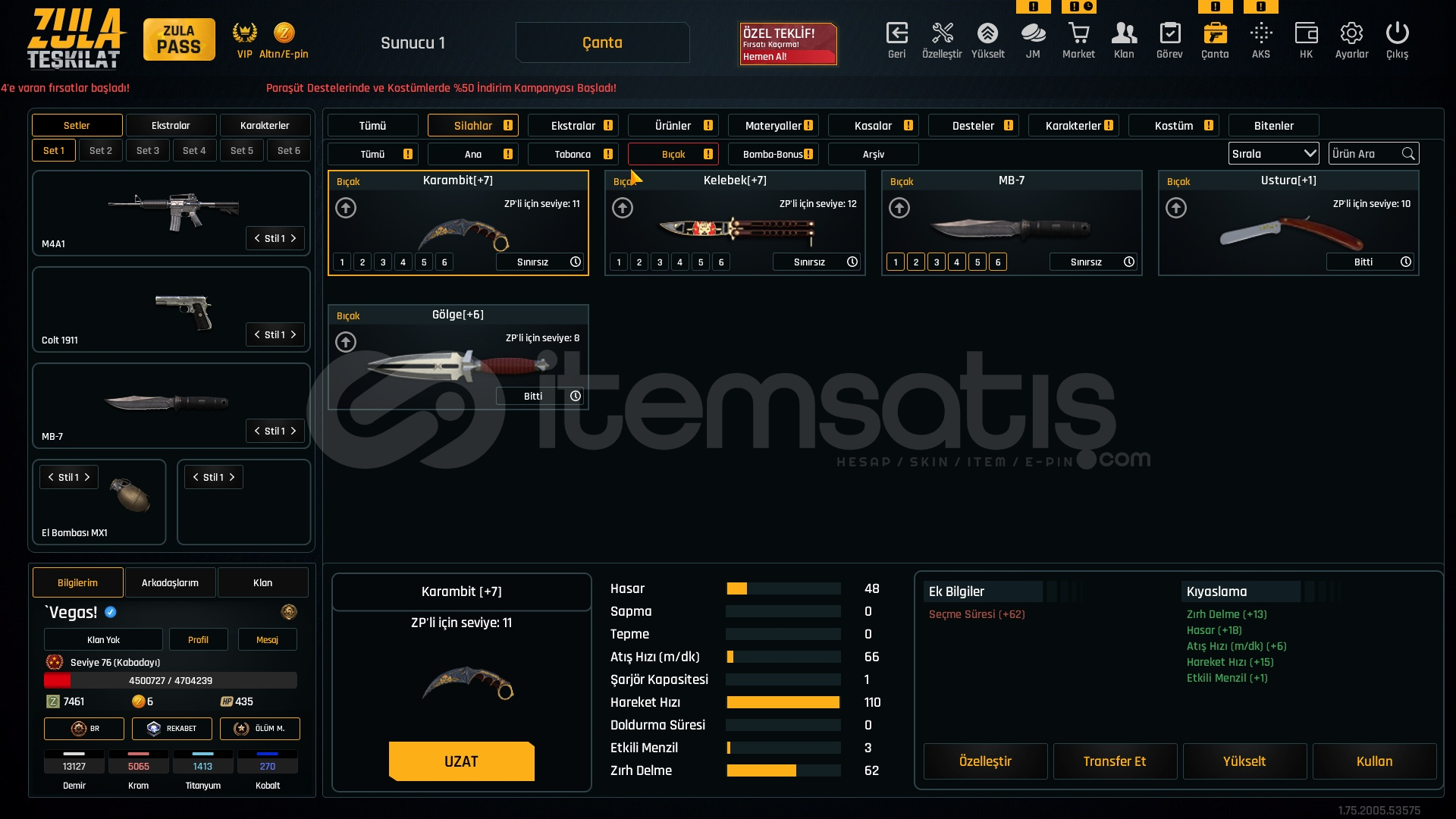Open the Yükselt upgrade icon

click(987, 33)
